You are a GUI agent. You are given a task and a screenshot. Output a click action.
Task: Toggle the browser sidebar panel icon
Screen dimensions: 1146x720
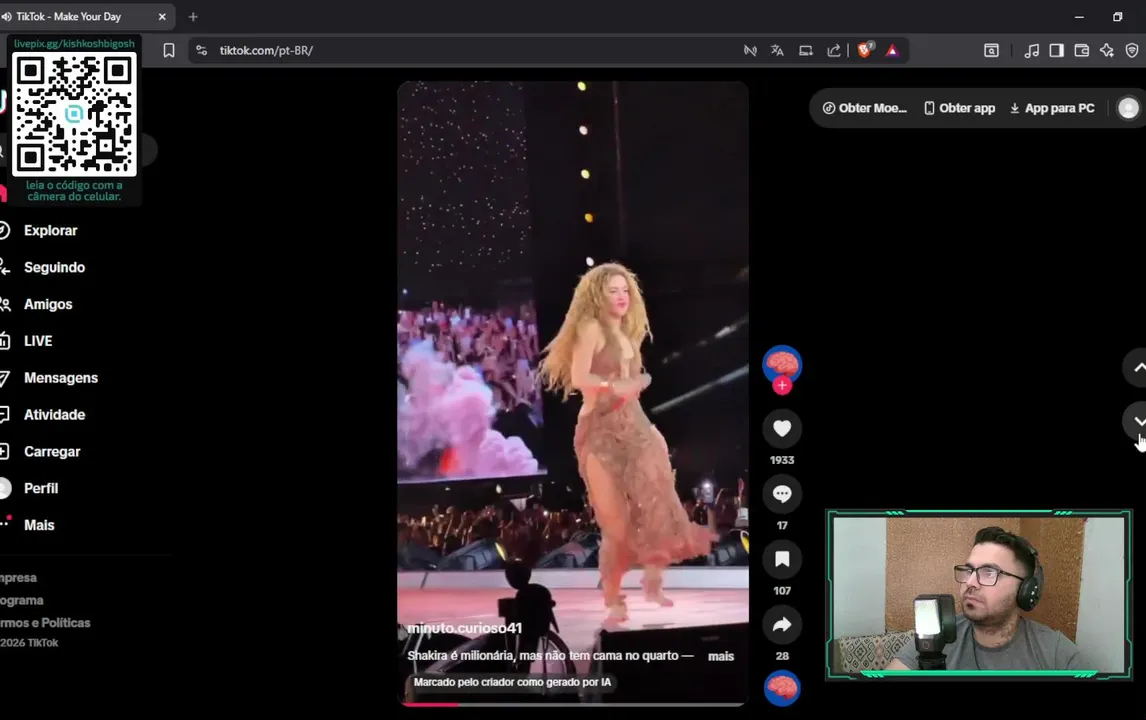point(1056,50)
